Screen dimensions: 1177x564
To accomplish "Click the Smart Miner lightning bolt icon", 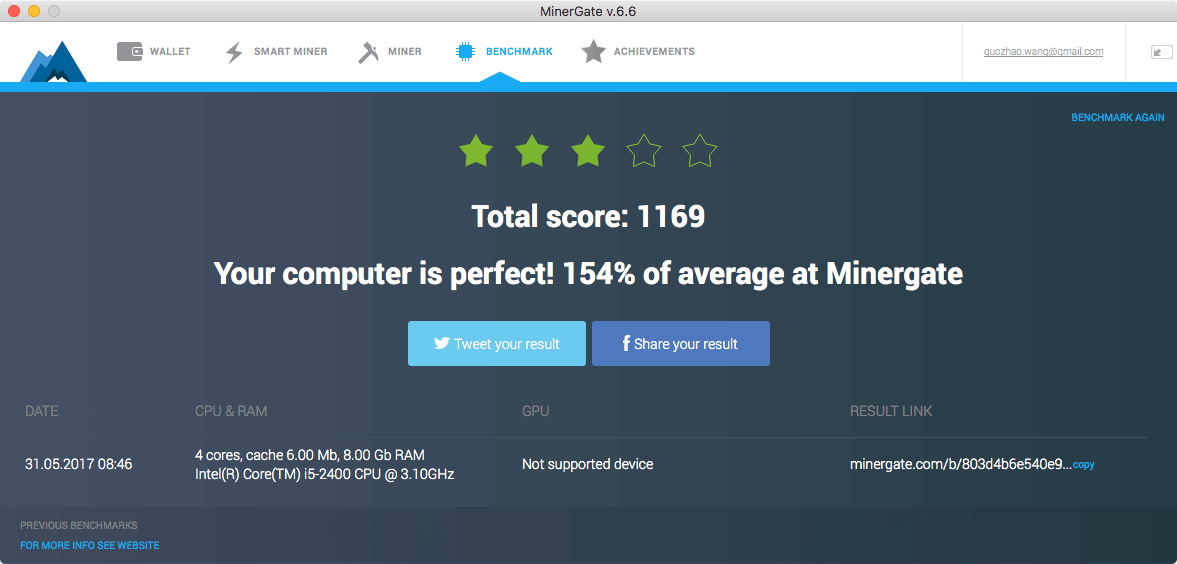I will 234,53.
